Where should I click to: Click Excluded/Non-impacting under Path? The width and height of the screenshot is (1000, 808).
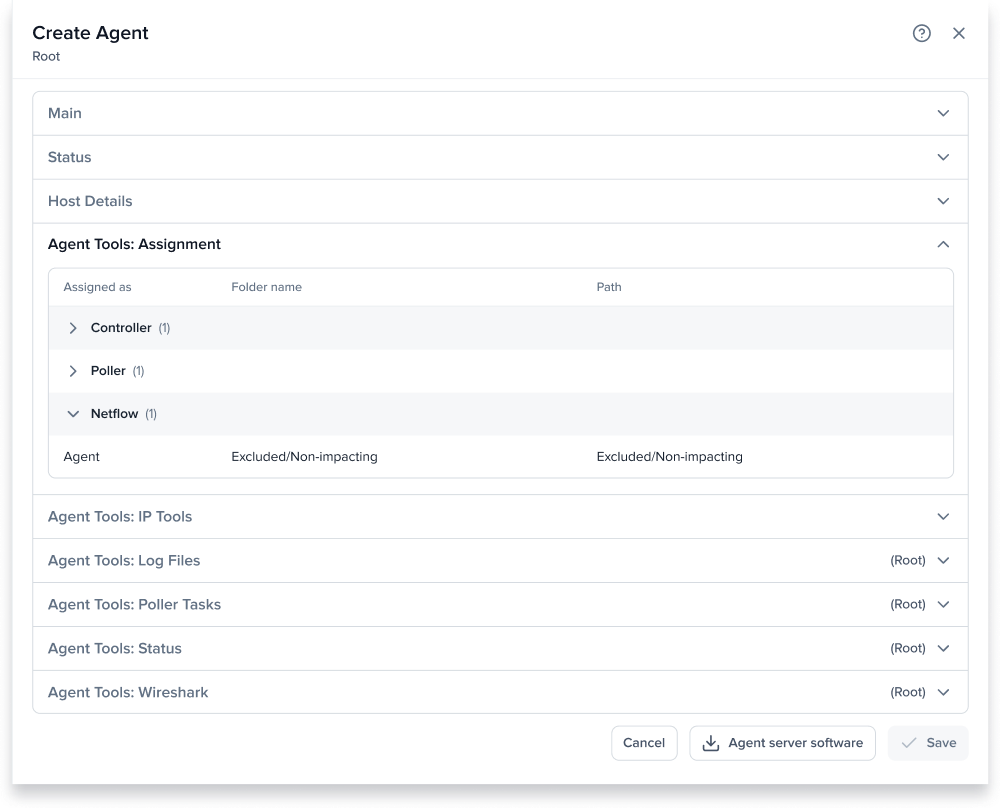click(x=670, y=457)
